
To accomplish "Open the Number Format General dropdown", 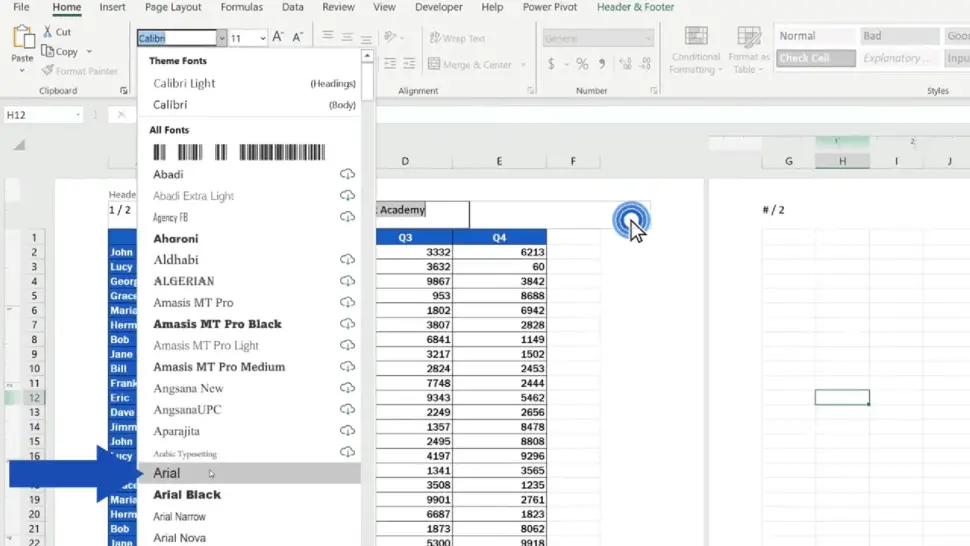I will click(x=648, y=38).
